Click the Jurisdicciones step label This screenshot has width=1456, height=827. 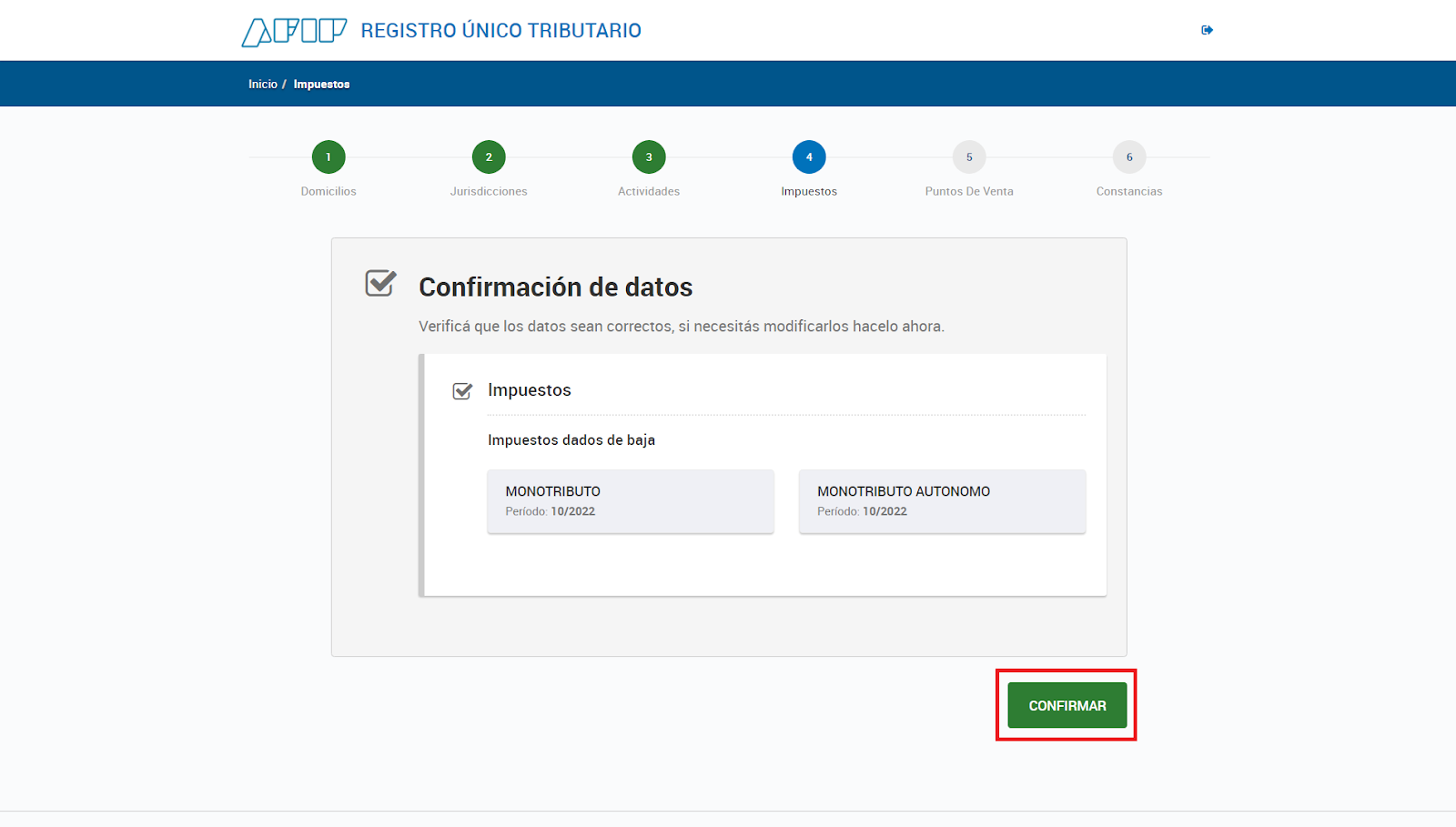(x=489, y=191)
